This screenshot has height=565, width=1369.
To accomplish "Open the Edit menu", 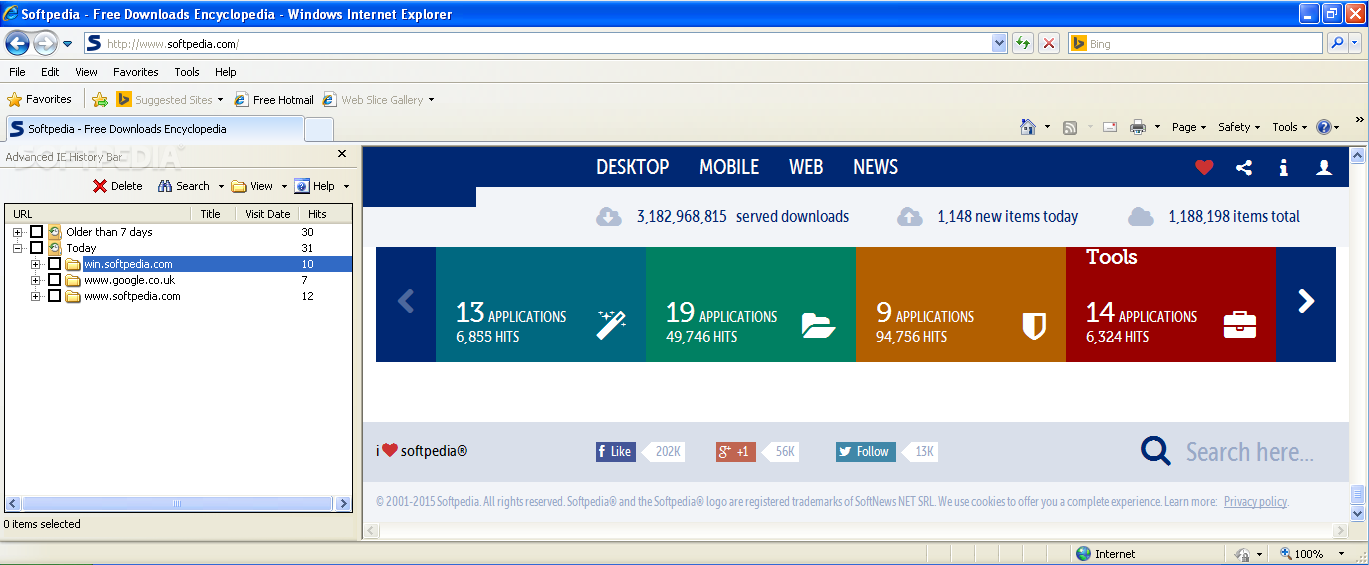I will [x=50, y=72].
